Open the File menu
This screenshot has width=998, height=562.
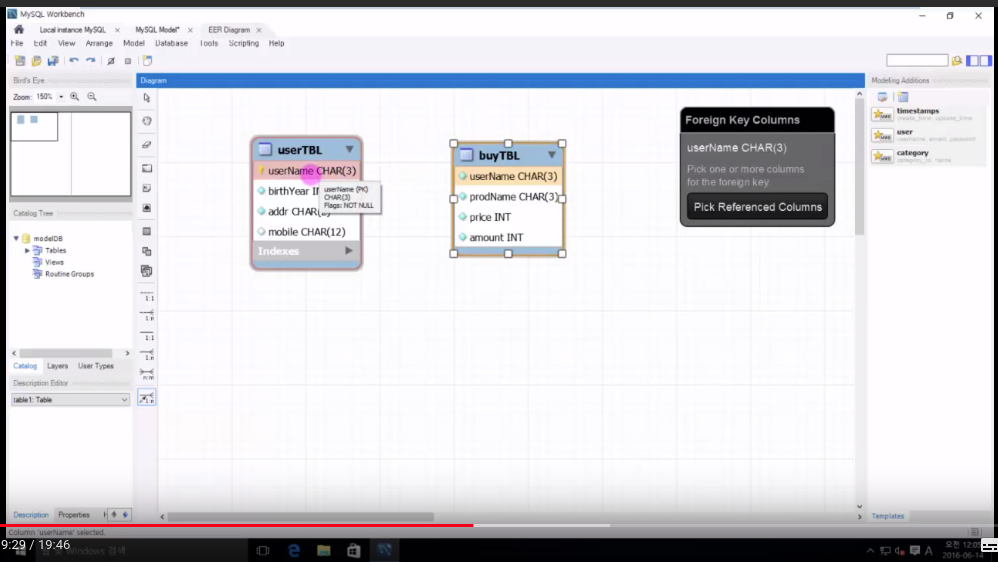pyautogui.click(x=17, y=43)
